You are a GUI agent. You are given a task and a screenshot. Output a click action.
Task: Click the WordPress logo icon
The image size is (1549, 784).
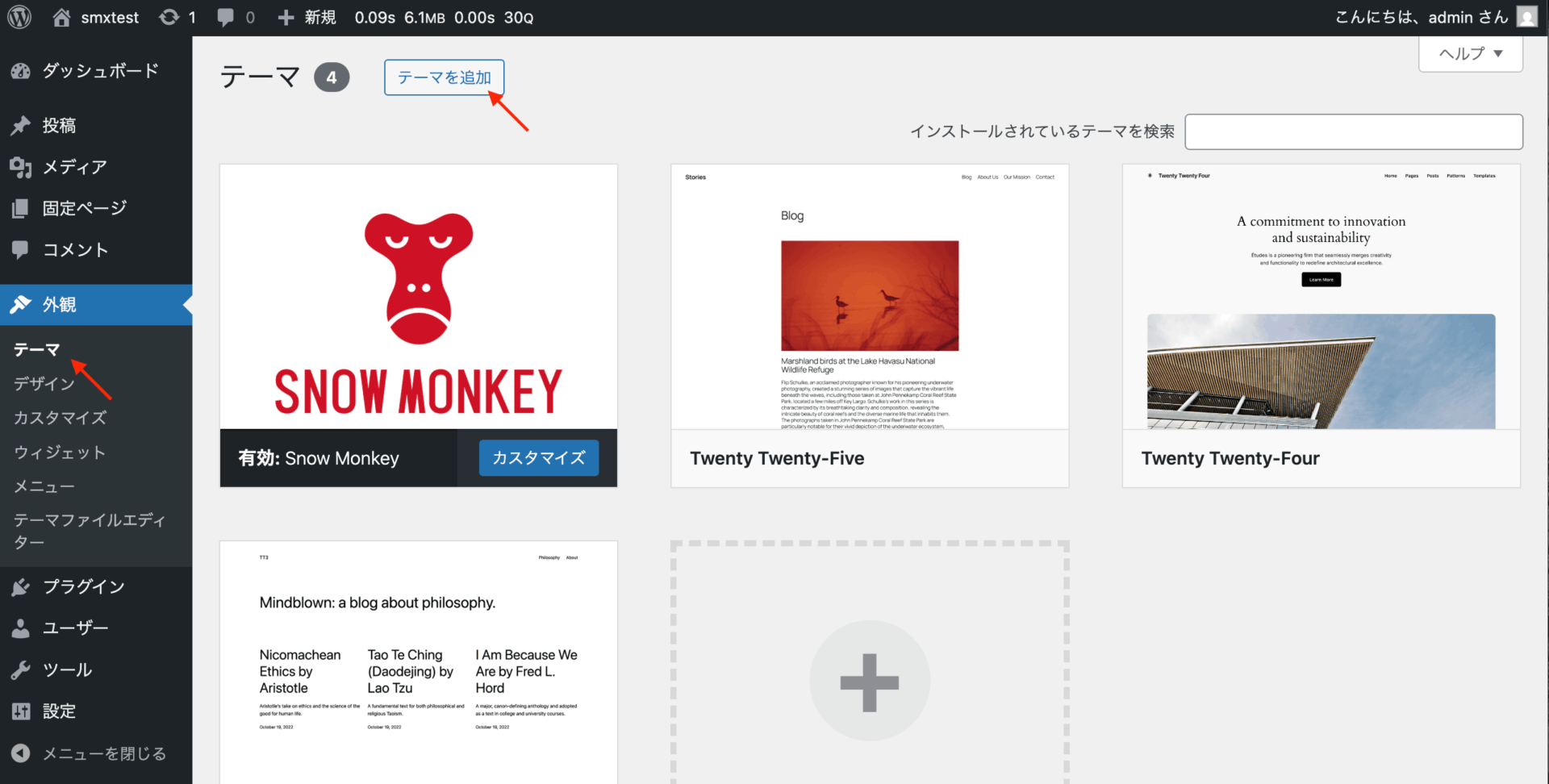coord(19,17)
